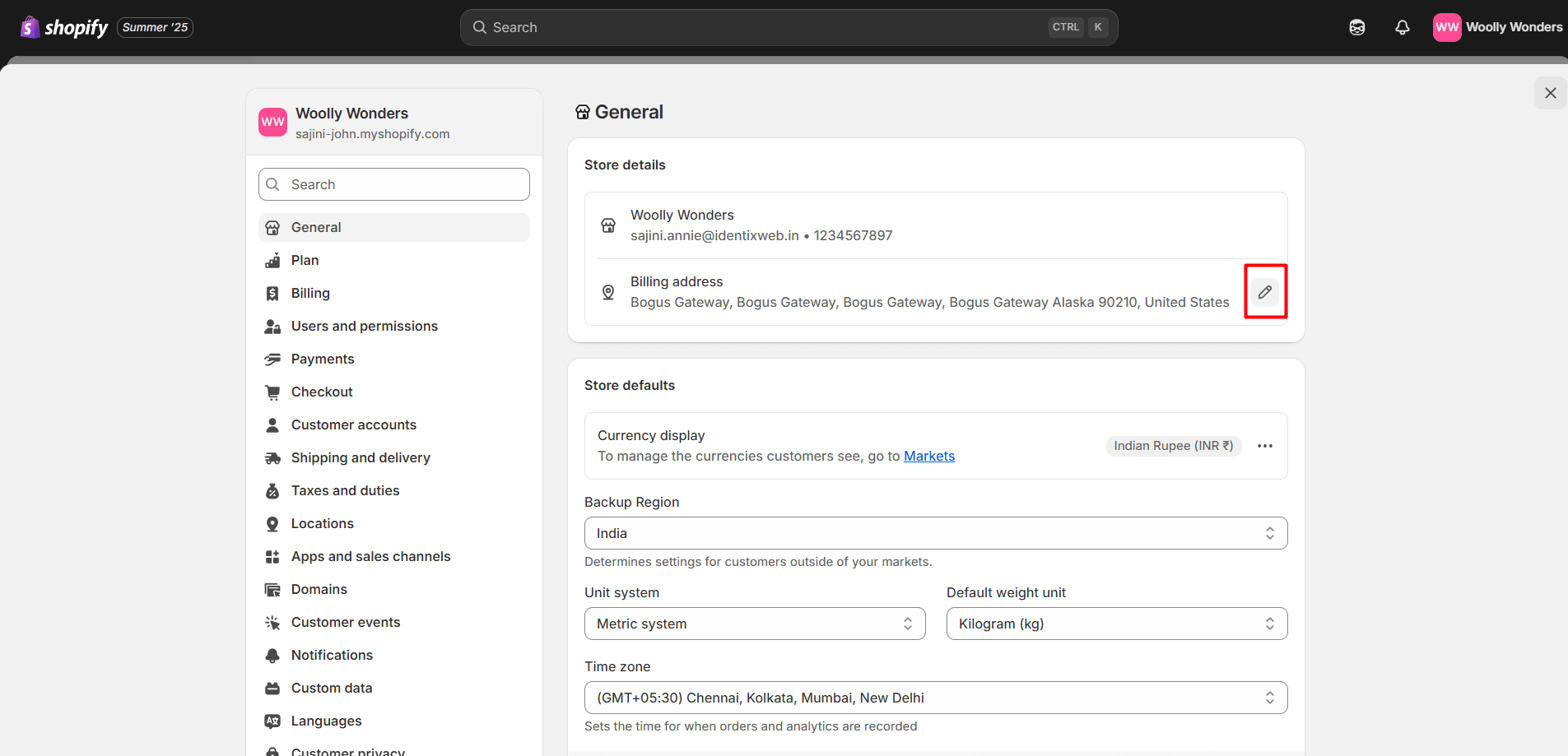Open Notifications settings
The image size is (1568, 756).
pyautogui.click(x=394, y=655)
